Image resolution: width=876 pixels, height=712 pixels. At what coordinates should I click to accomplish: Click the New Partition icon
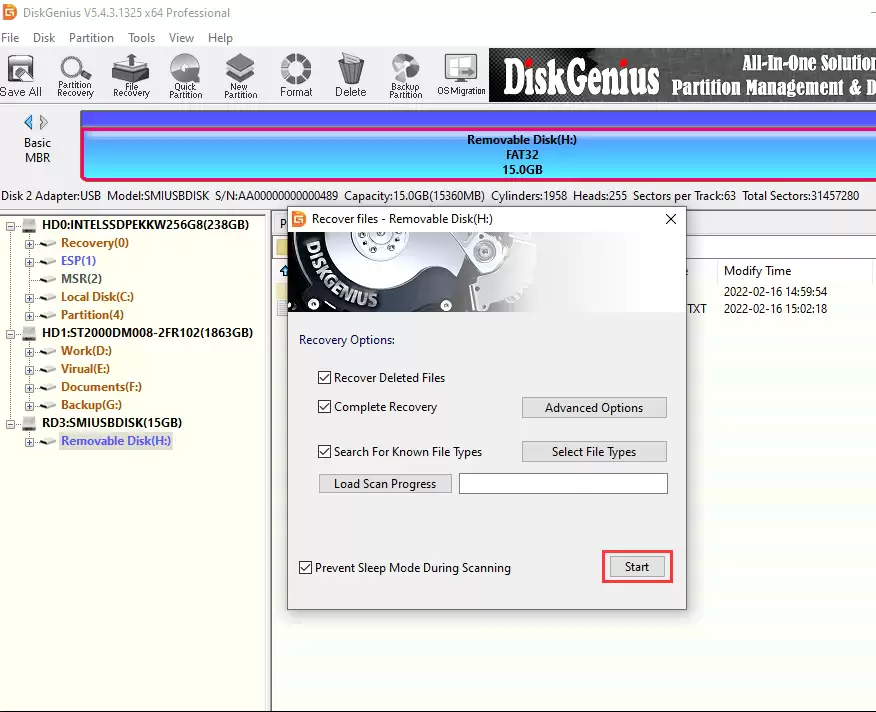coord(239,75)
